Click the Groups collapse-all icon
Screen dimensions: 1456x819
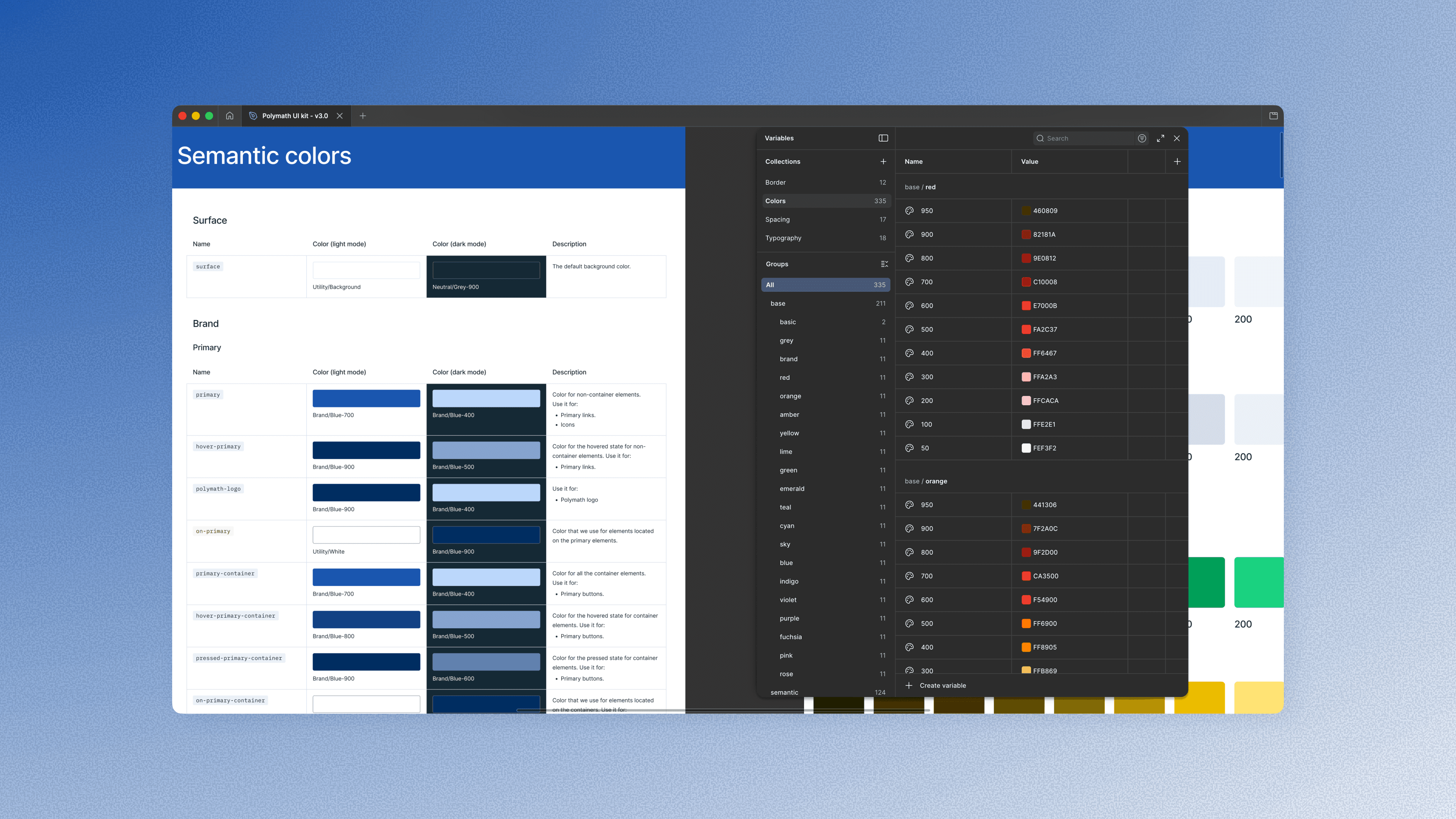(x=884, y=264)
